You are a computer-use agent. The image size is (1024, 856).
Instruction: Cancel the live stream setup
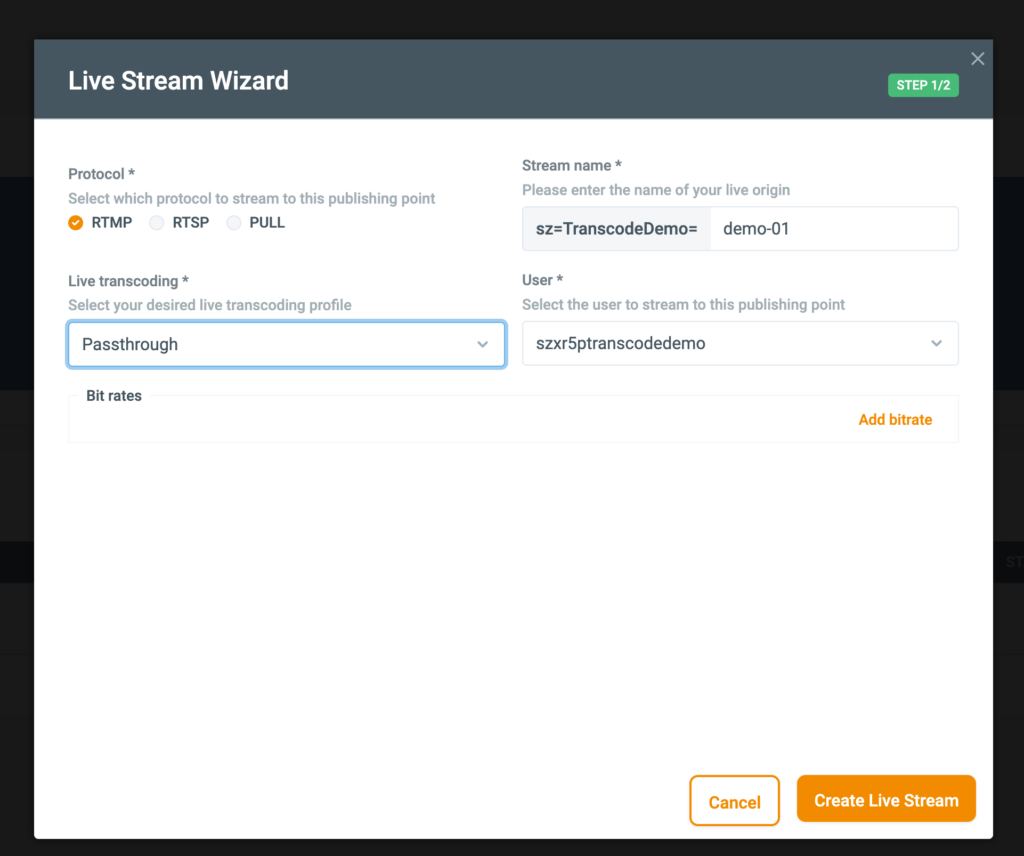coord(734,801)
